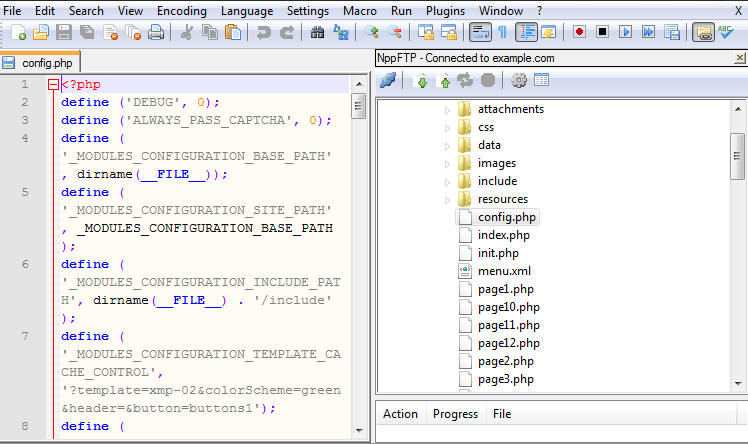Open NppFTP settings gear icon
The image size is (748, 444).
tap(518, 81)
